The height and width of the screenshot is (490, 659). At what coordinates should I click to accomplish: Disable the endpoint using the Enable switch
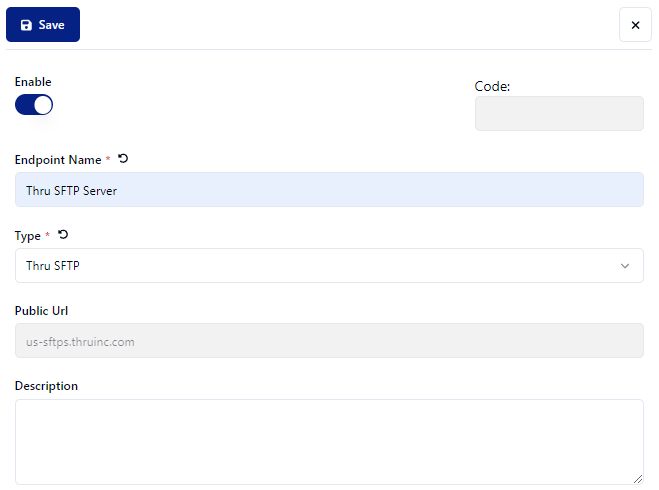[x=34, y=105]
